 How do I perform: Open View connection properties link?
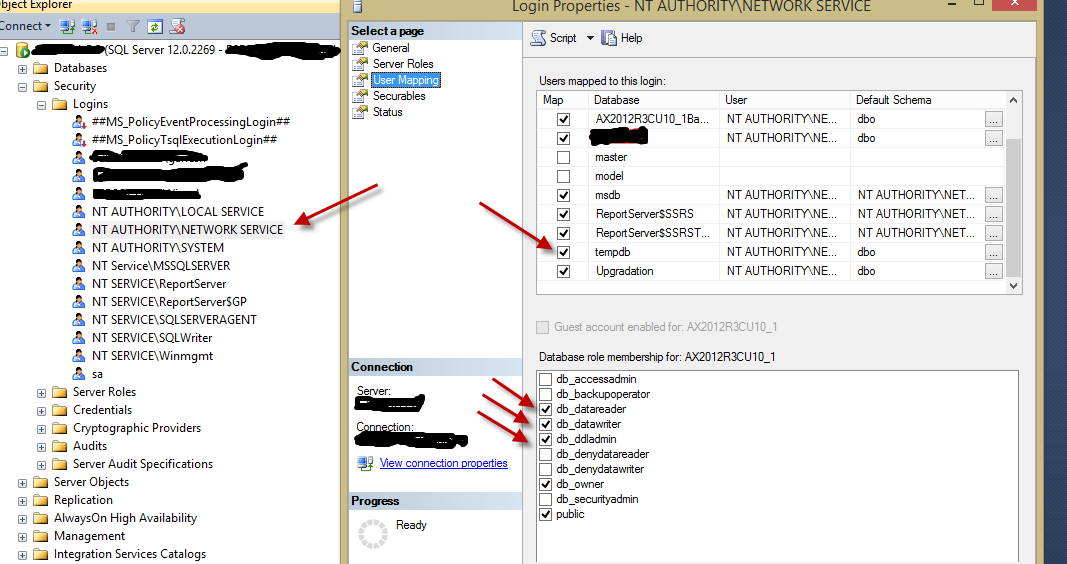click(444, 463)
